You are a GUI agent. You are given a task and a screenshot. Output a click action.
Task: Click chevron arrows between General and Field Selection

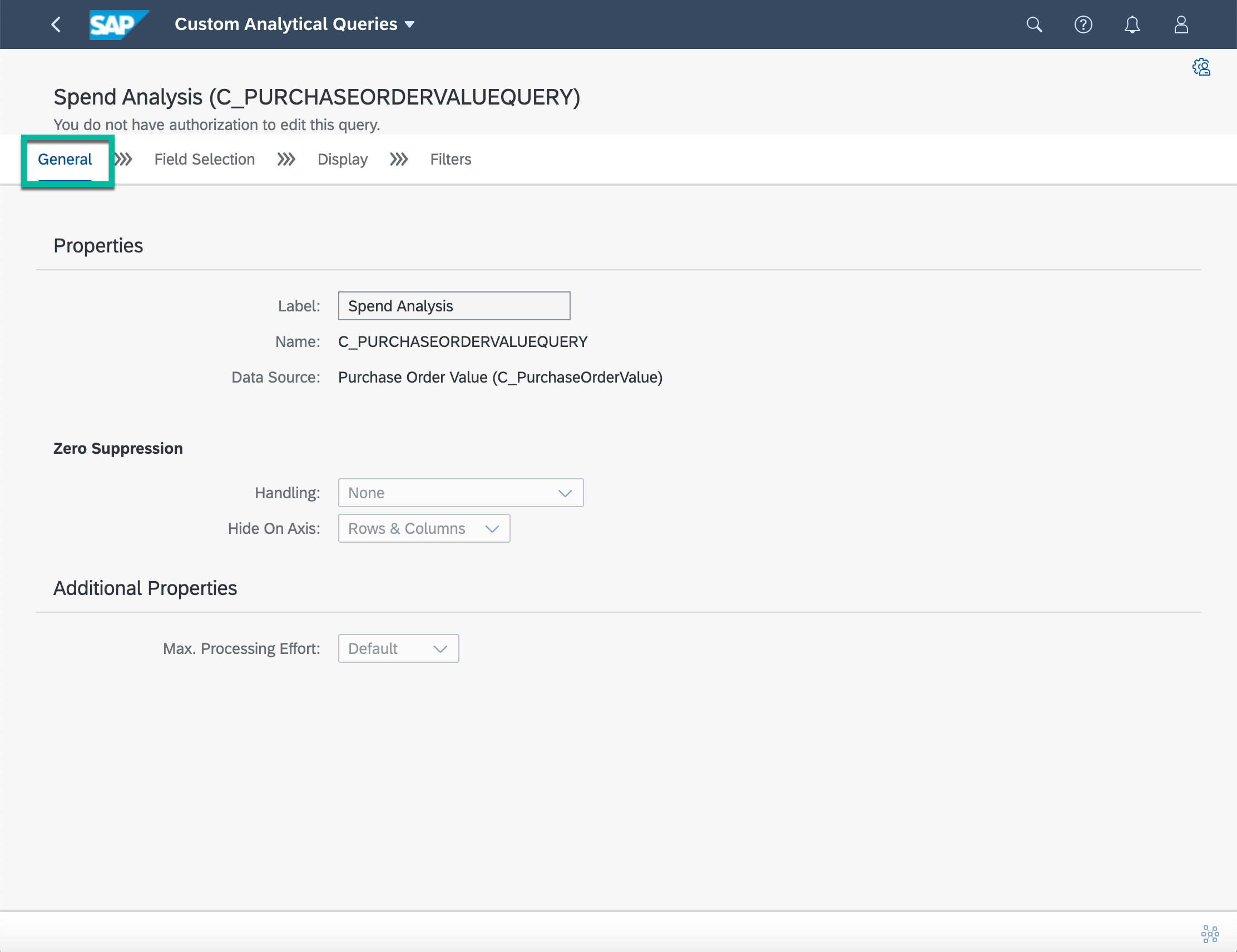pyautogui.click(x=123, y=159)
